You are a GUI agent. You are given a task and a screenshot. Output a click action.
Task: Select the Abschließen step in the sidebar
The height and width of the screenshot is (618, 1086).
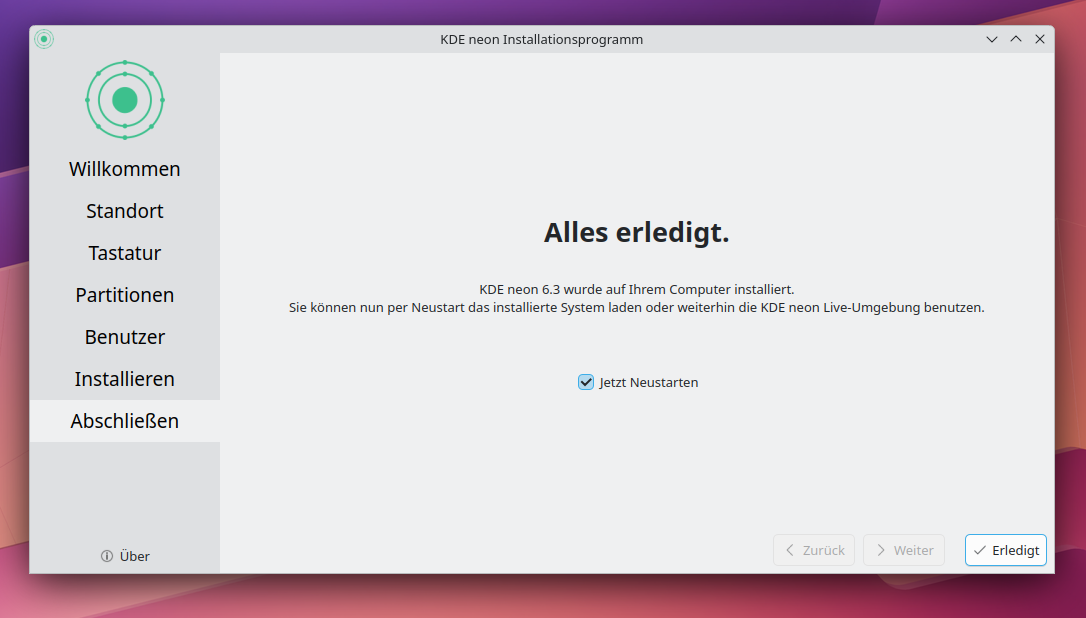pos(125,421)
